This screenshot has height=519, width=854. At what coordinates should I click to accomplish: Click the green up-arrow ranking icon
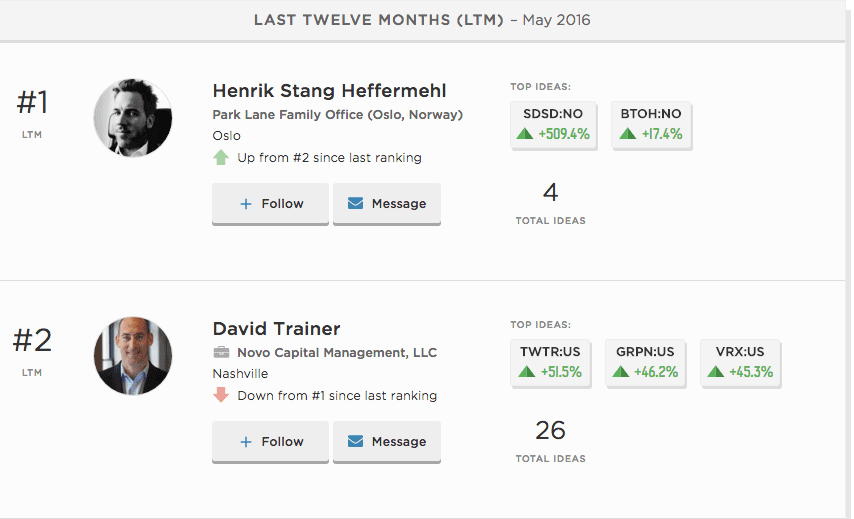[x=221, y=158]
